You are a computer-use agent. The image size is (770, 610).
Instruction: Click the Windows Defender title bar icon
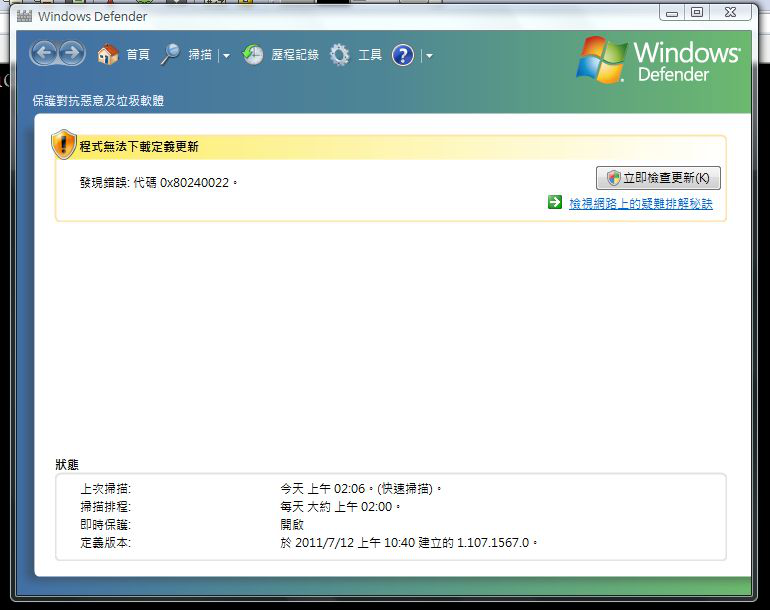[x=24, y=16]
